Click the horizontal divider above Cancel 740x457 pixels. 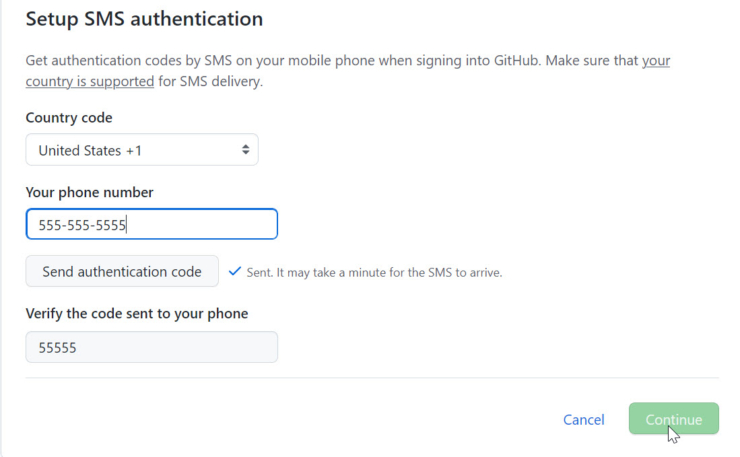pos(372,378)
